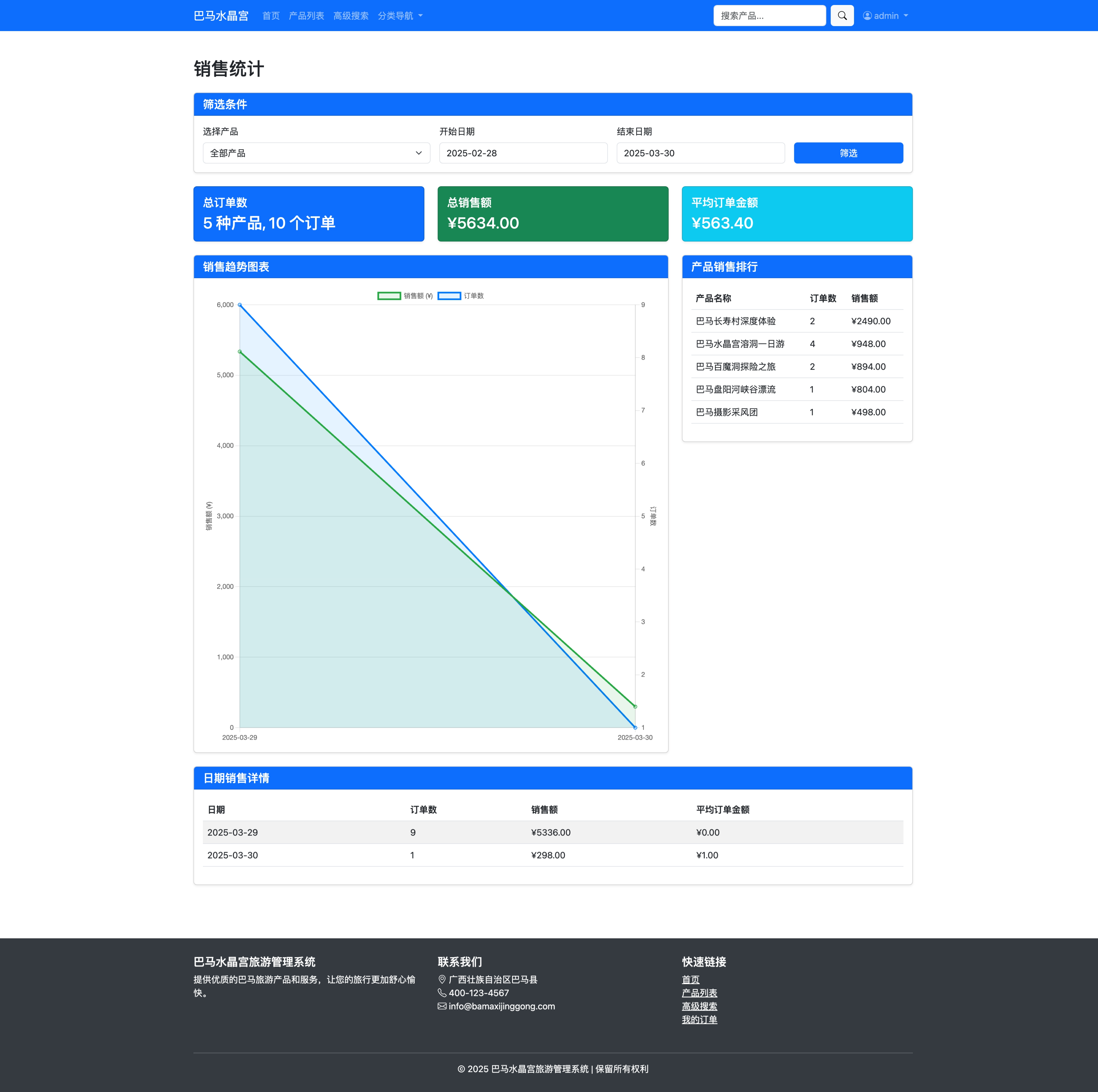Click the phone icon in footer
1098x1092 pixels.
442,993
